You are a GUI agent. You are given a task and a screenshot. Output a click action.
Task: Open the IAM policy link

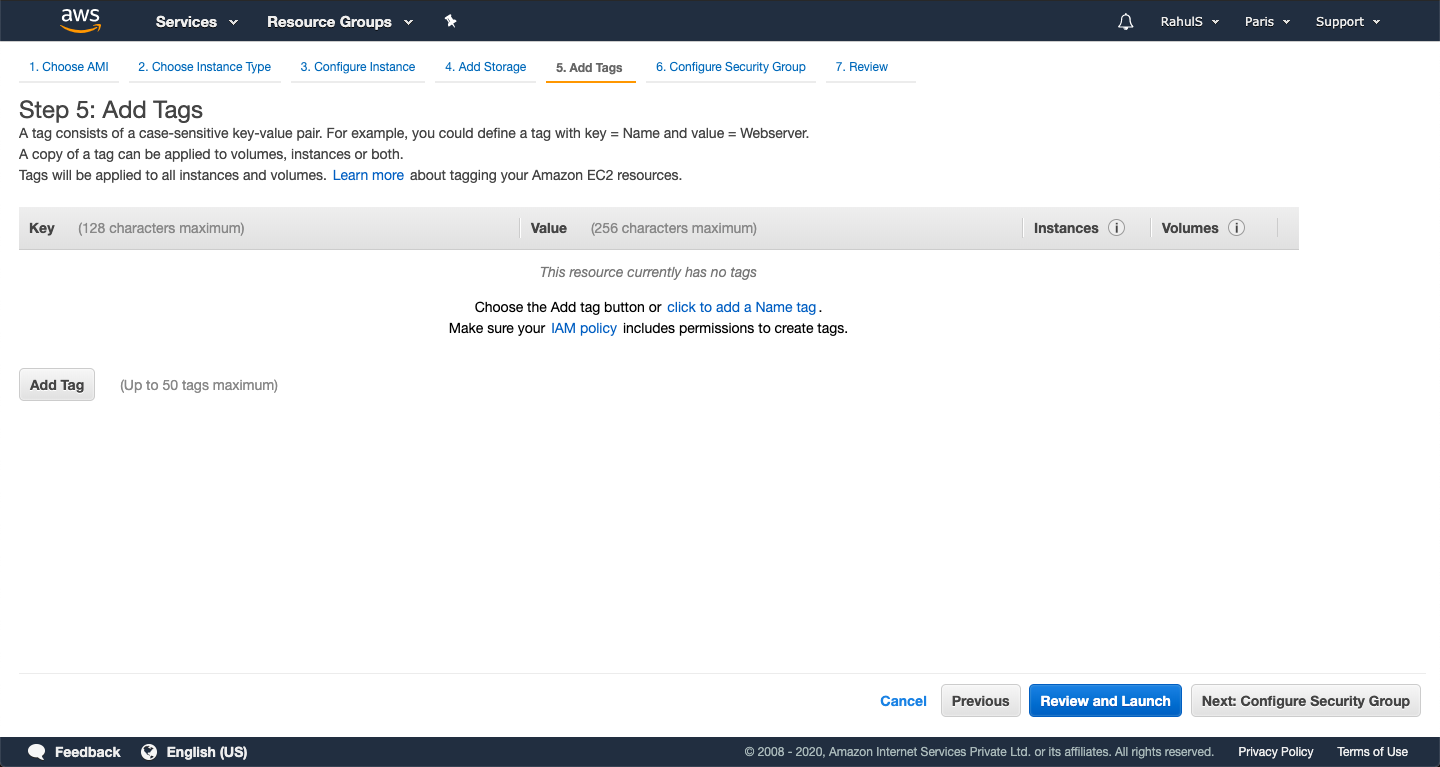(x=583, y=328)
